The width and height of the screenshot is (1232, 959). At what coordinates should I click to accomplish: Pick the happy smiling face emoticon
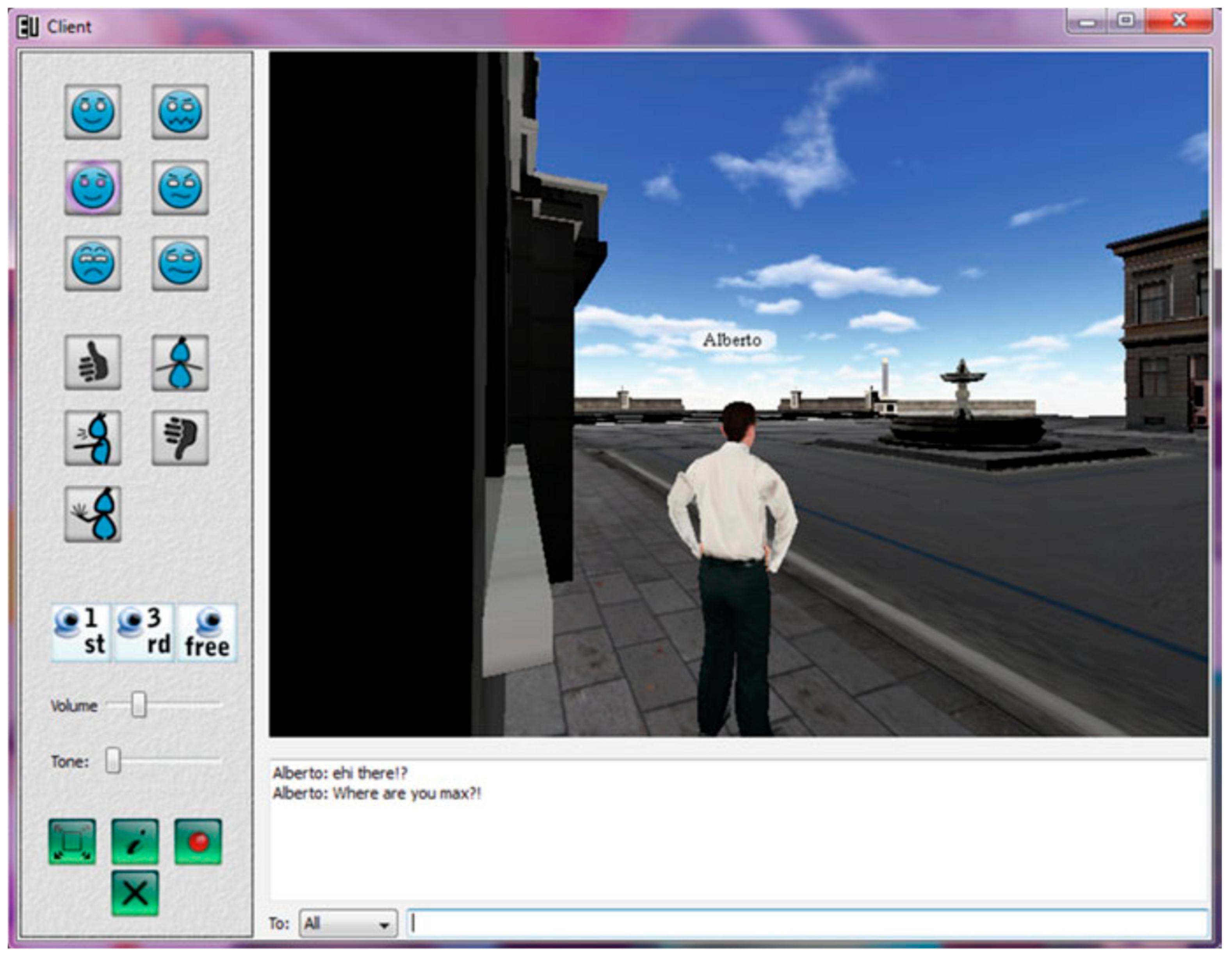tap(93, 112)
